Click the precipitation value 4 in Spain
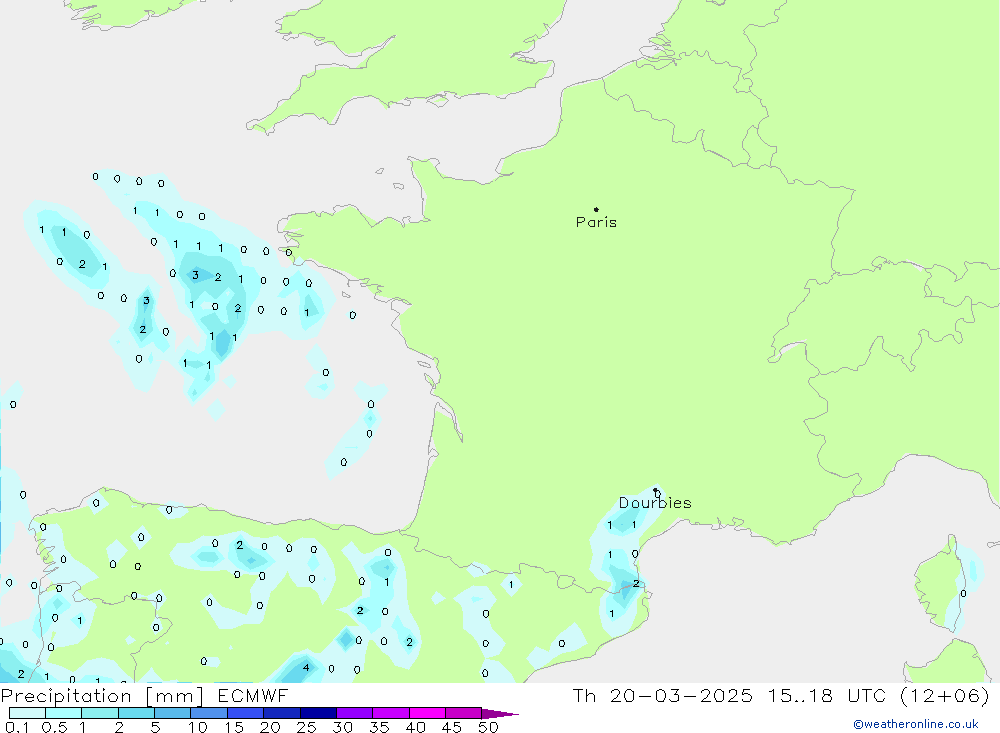This screenshot has height=733, width=1000. click(306, 667)
